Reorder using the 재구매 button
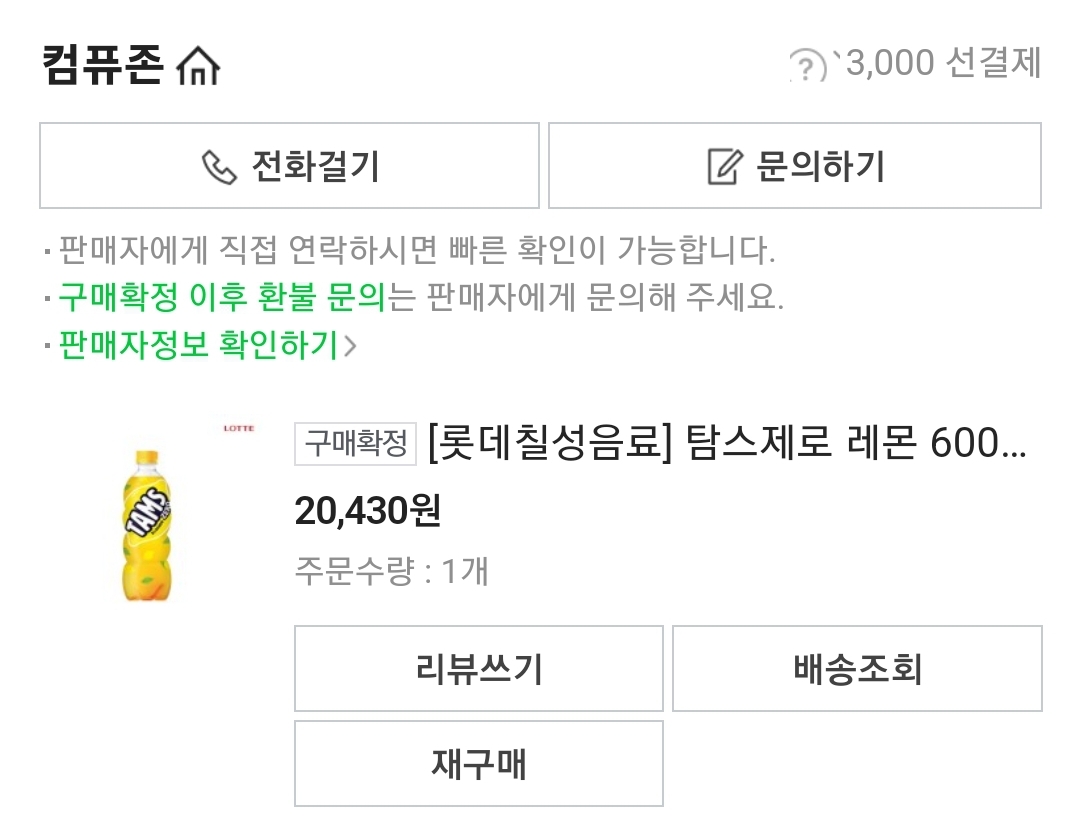This screenshot has height=834, width=1080. [x=478, y=763]
